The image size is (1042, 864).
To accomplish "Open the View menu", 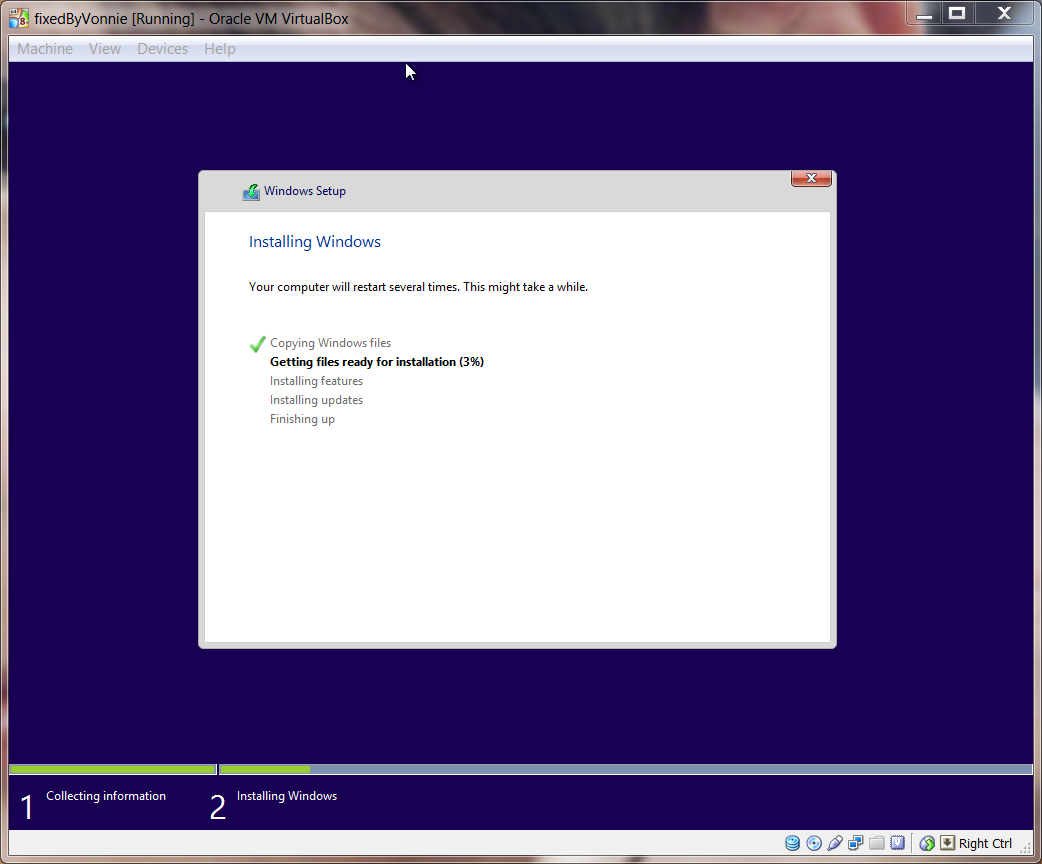I will (105, 49).
